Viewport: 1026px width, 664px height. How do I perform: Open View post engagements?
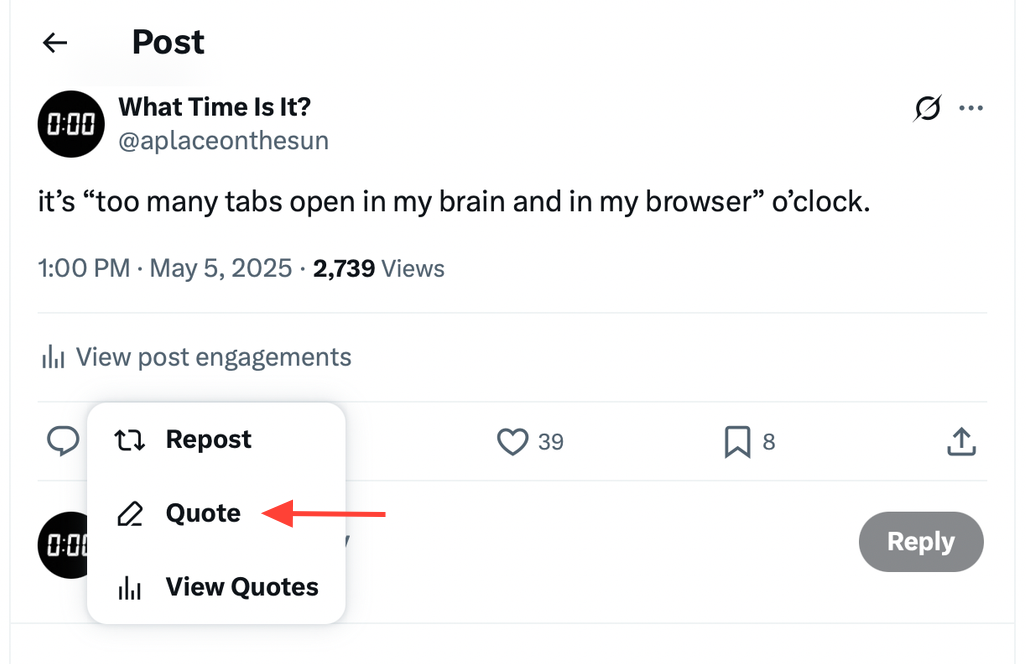(213, 356)
